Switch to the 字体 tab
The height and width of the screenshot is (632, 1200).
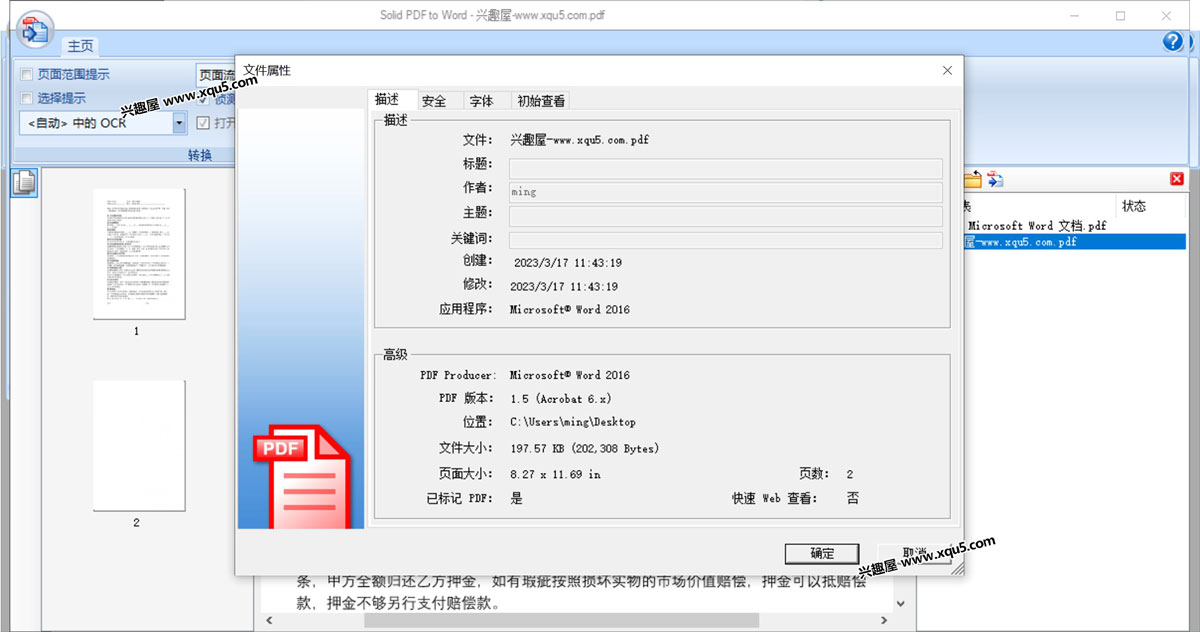[x=482, y=101]
